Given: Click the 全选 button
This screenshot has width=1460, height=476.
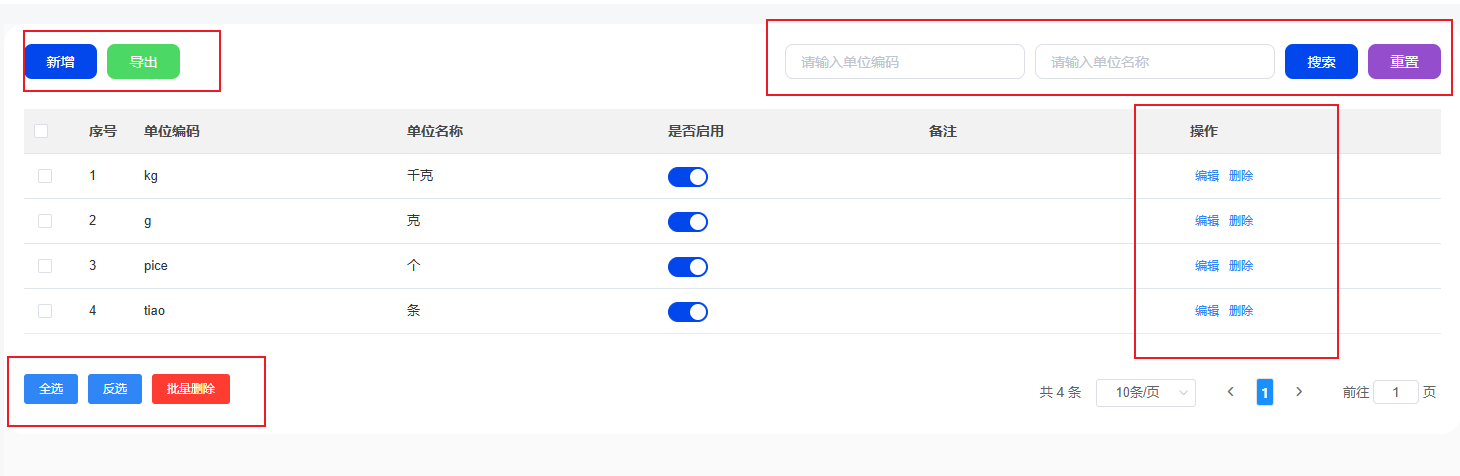Looking at the screenshot, I should (51, 389).
